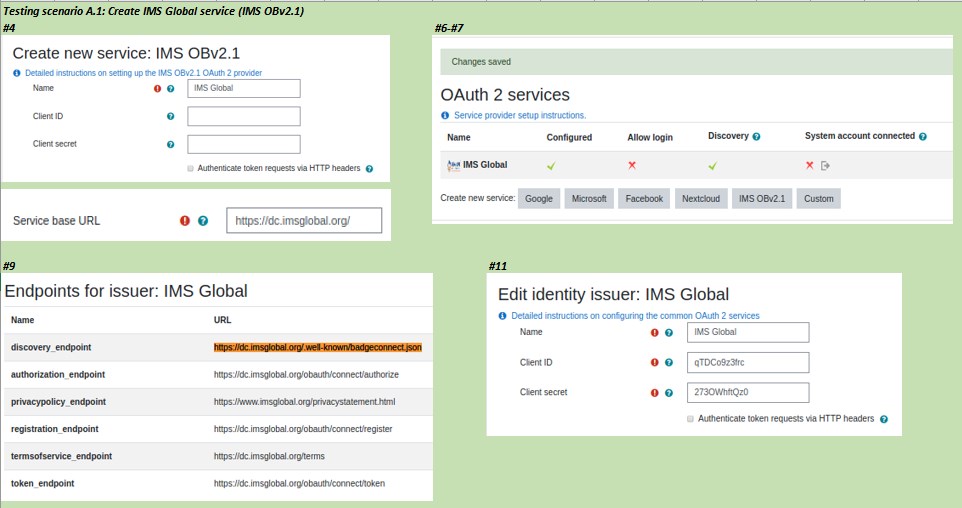Click info icon before Service provider setup instructions
Image resolution: width=962 pixels, height=508 pixels.
(445, 115)
